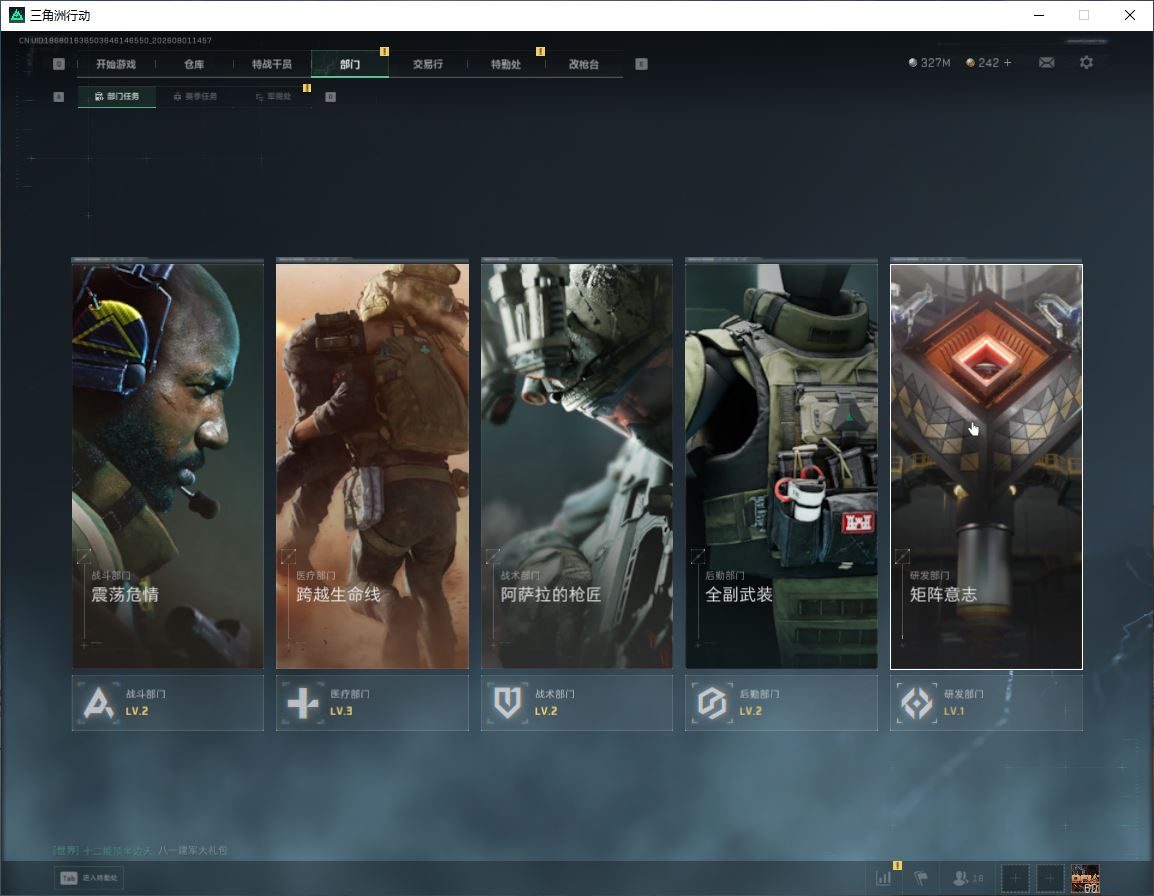The width and height of the screenshot is (1154, 896).
Task: Open the friends list icon showing 18
Action: [968, 878]
